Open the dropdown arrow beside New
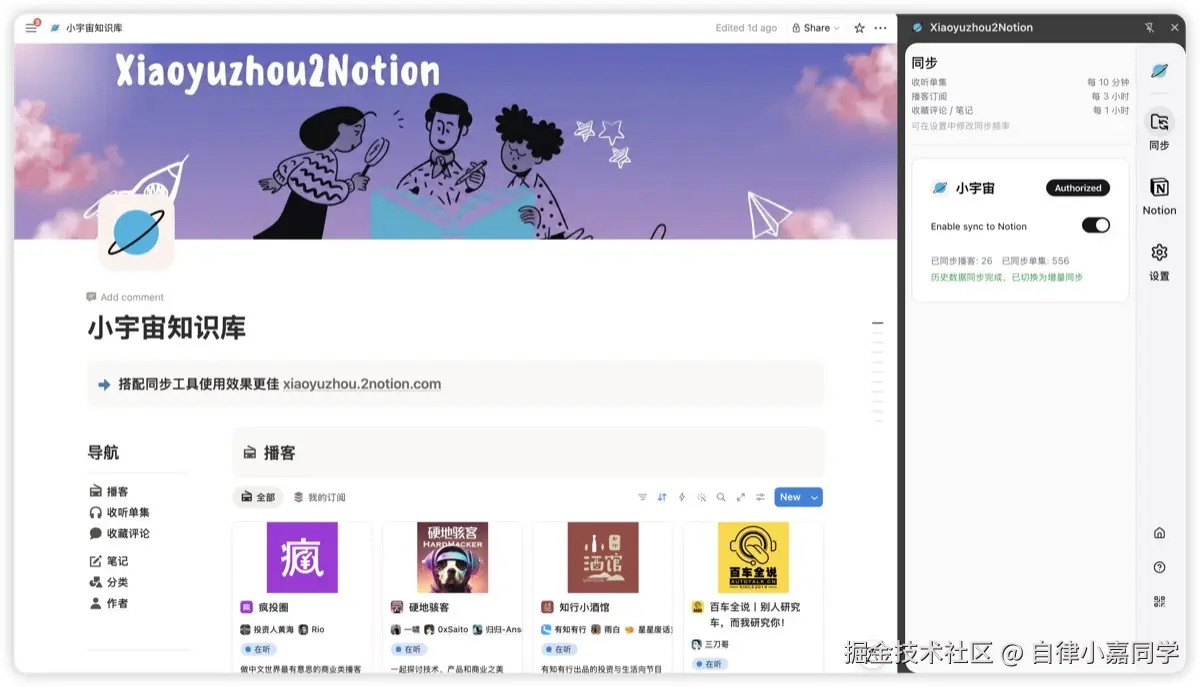 [815, 497]
